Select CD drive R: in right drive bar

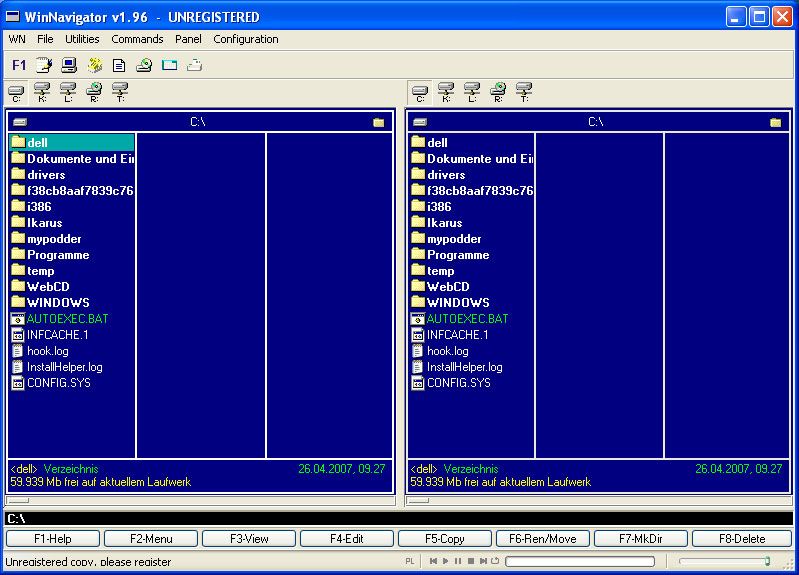(498, 93)
